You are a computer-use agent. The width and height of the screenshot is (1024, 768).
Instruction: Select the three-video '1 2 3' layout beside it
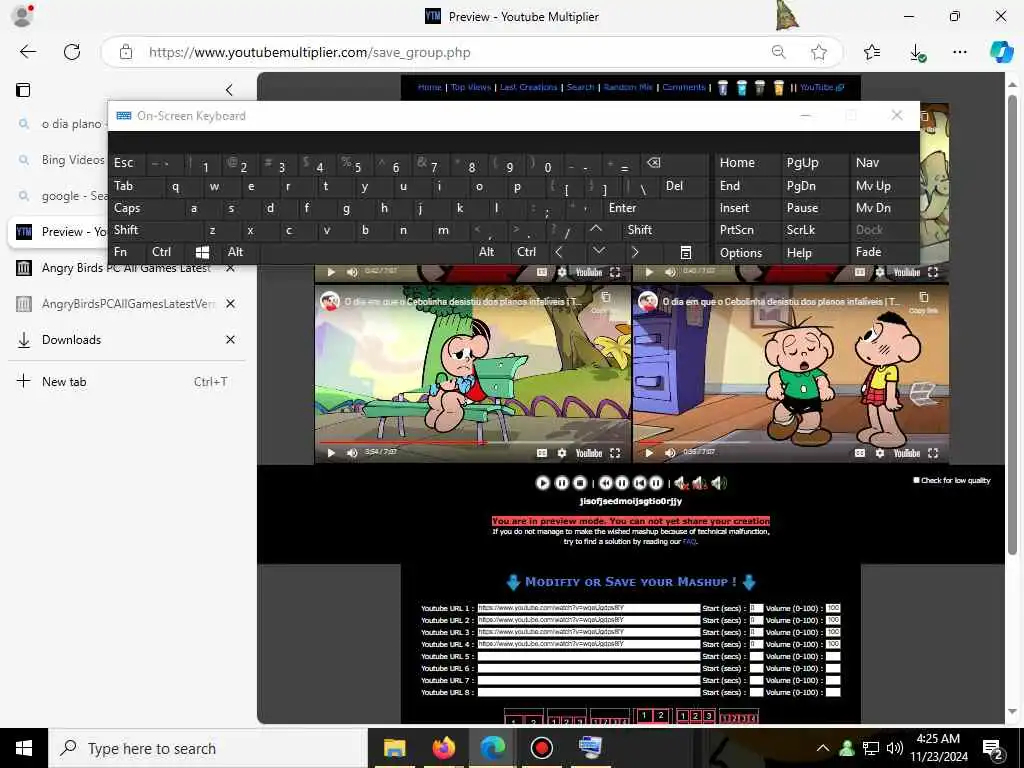tap(695, 716)
